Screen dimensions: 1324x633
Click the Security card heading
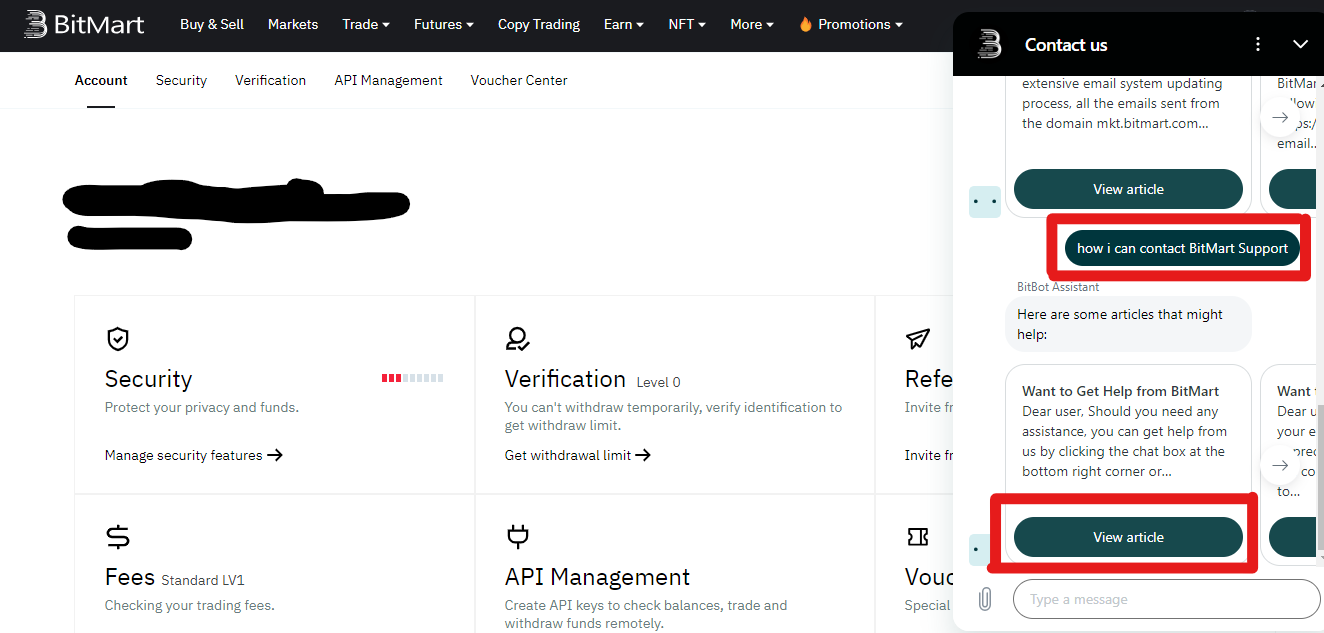(148, 379)
